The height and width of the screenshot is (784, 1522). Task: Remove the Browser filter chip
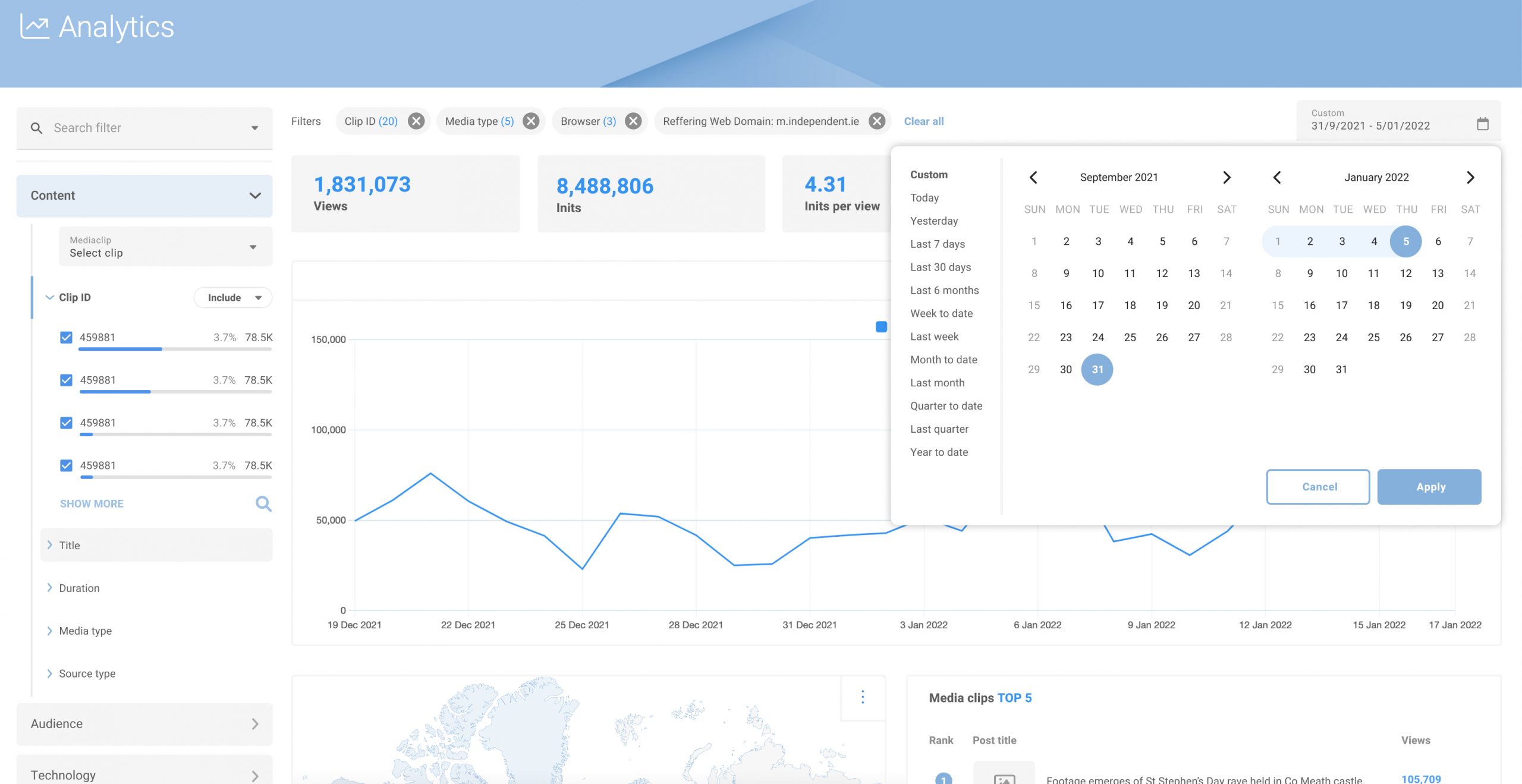[x=634, y=121]
